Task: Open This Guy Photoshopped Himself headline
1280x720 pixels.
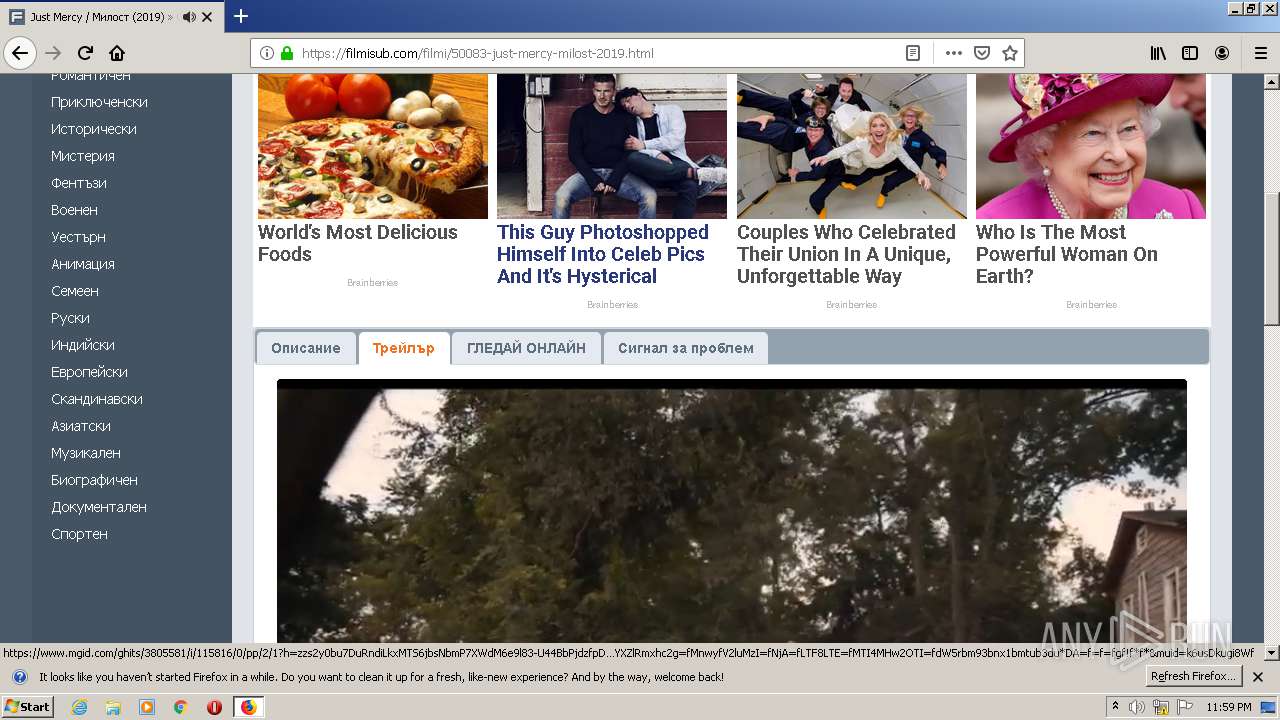Action: (x=603, y=254)
